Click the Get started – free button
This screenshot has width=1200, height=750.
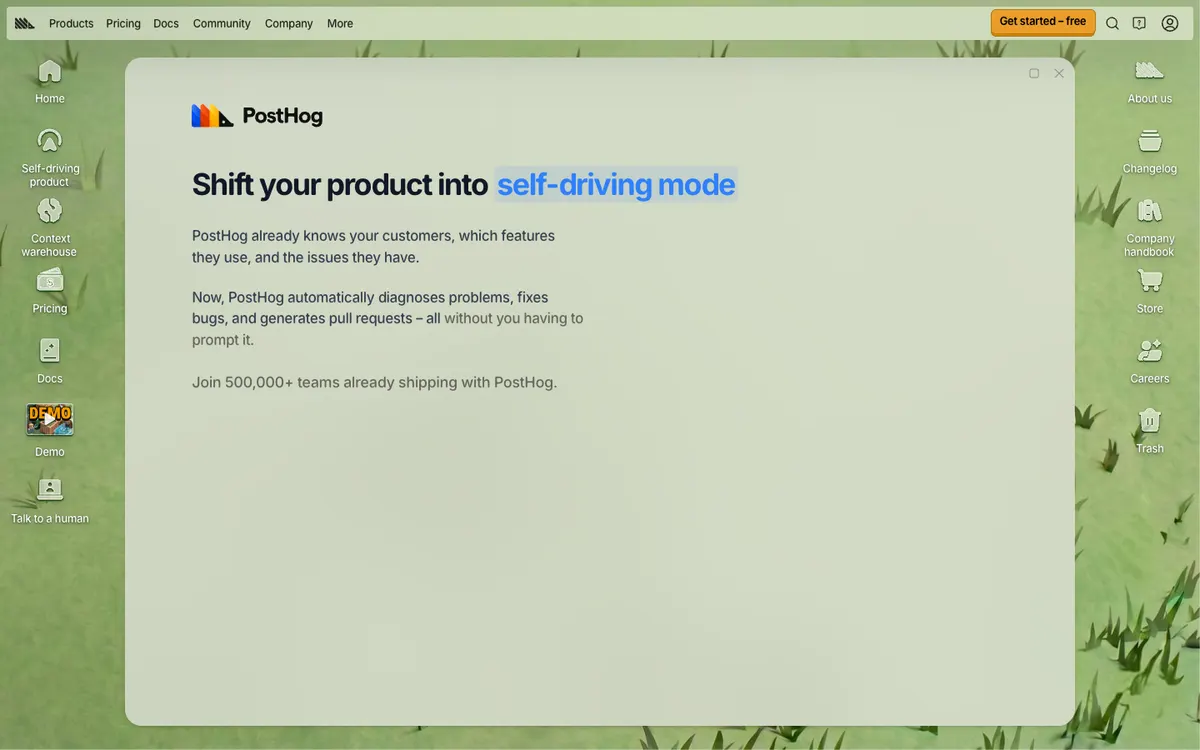tap(1043, 22)
